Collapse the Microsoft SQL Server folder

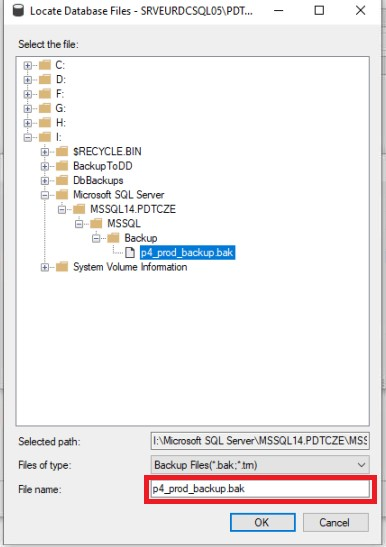pyautogui.click(x=45, y=195)
